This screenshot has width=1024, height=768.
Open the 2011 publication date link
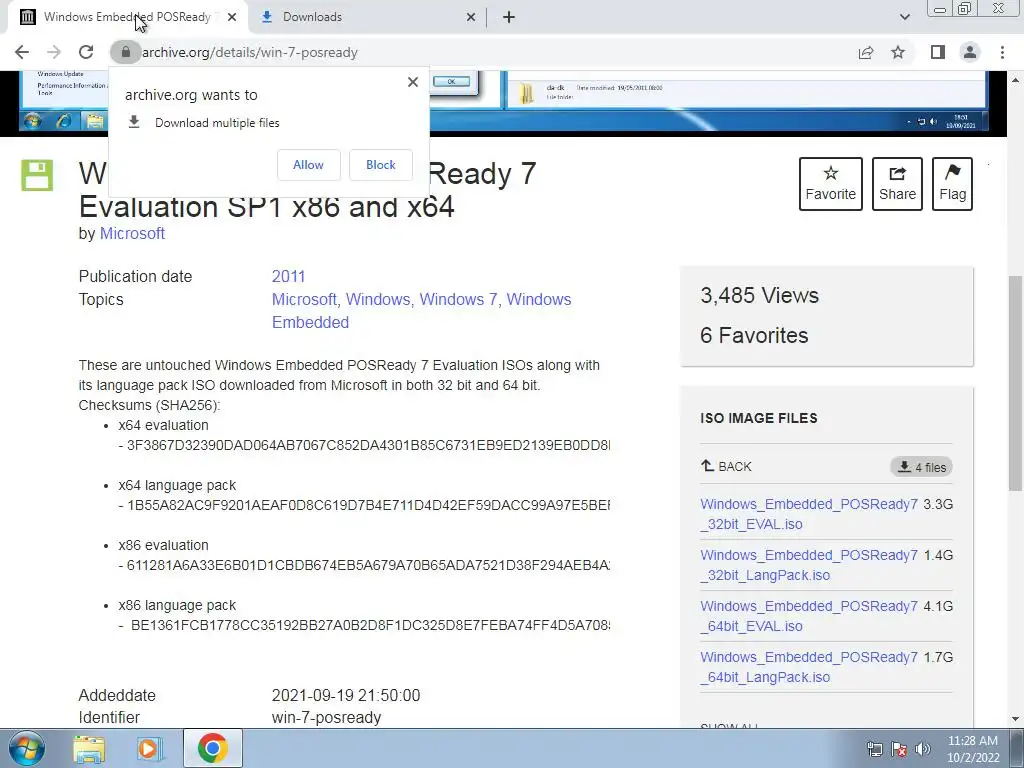point(289,276)
